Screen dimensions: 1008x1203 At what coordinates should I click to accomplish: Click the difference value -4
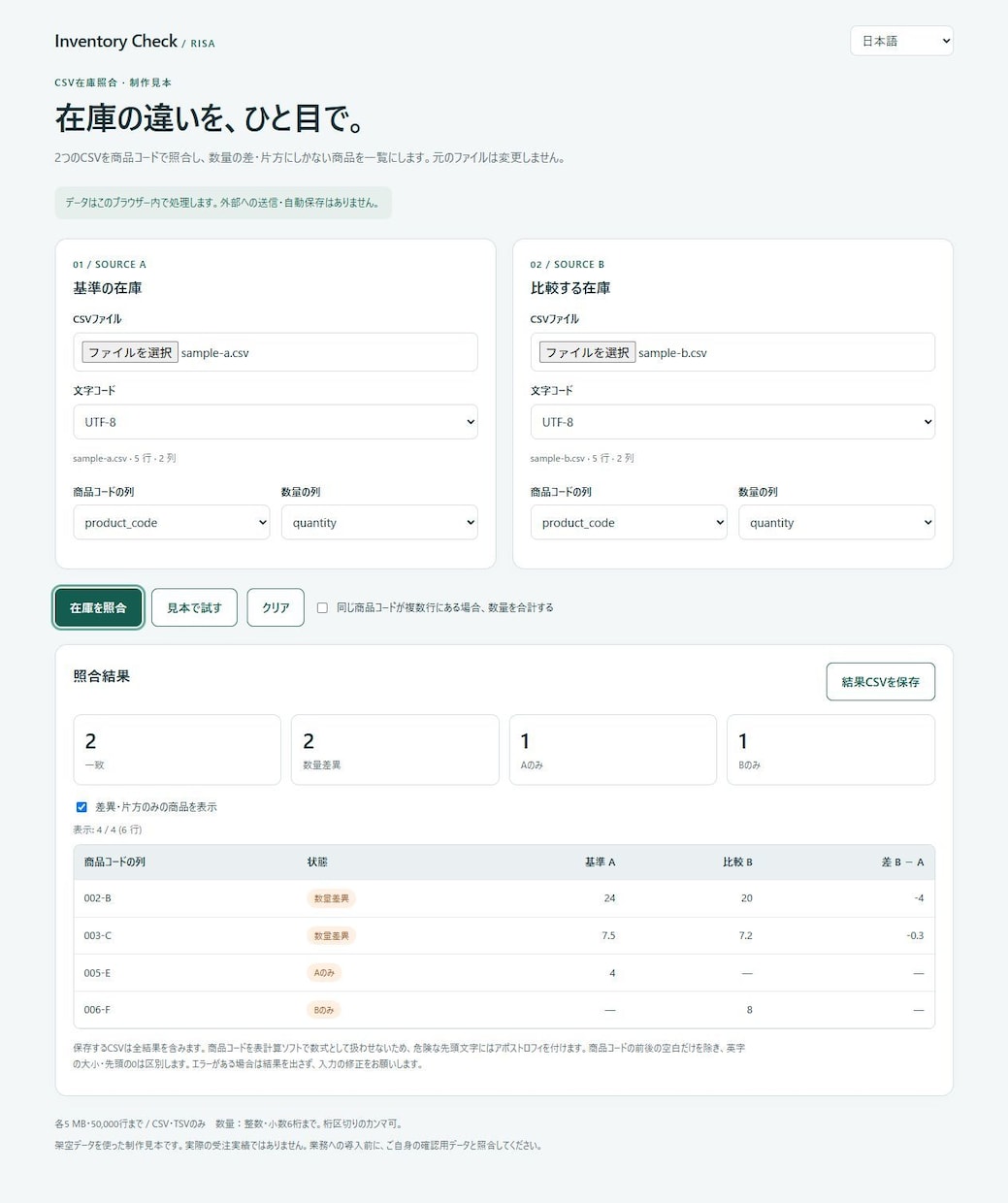click(919, 898)
